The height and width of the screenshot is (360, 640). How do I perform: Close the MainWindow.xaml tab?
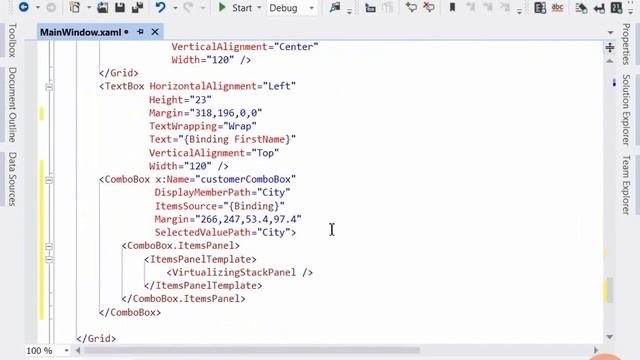155,32
